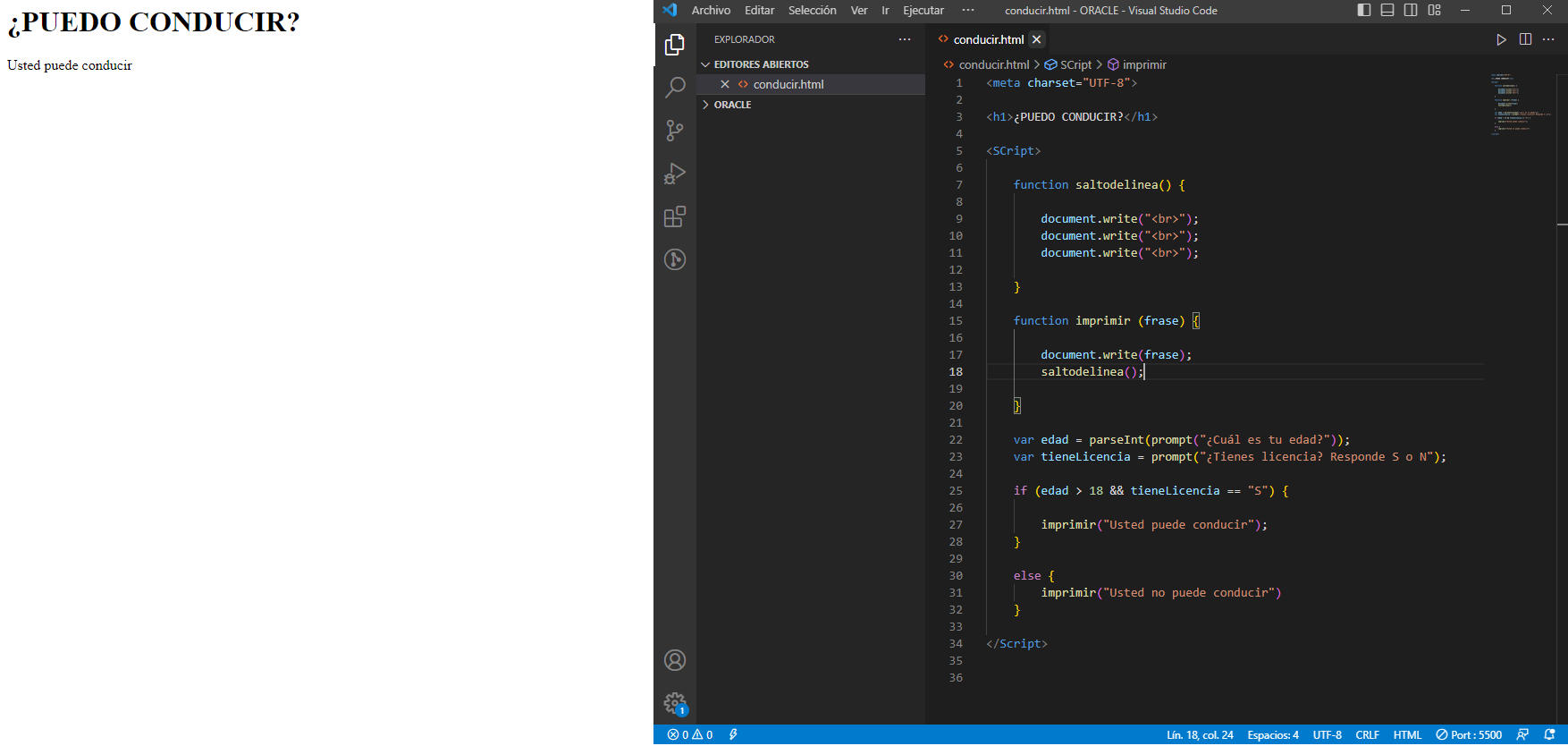Click the lightning bolt status bar icon
The image size is (1568, 746).
click(733, 735)
